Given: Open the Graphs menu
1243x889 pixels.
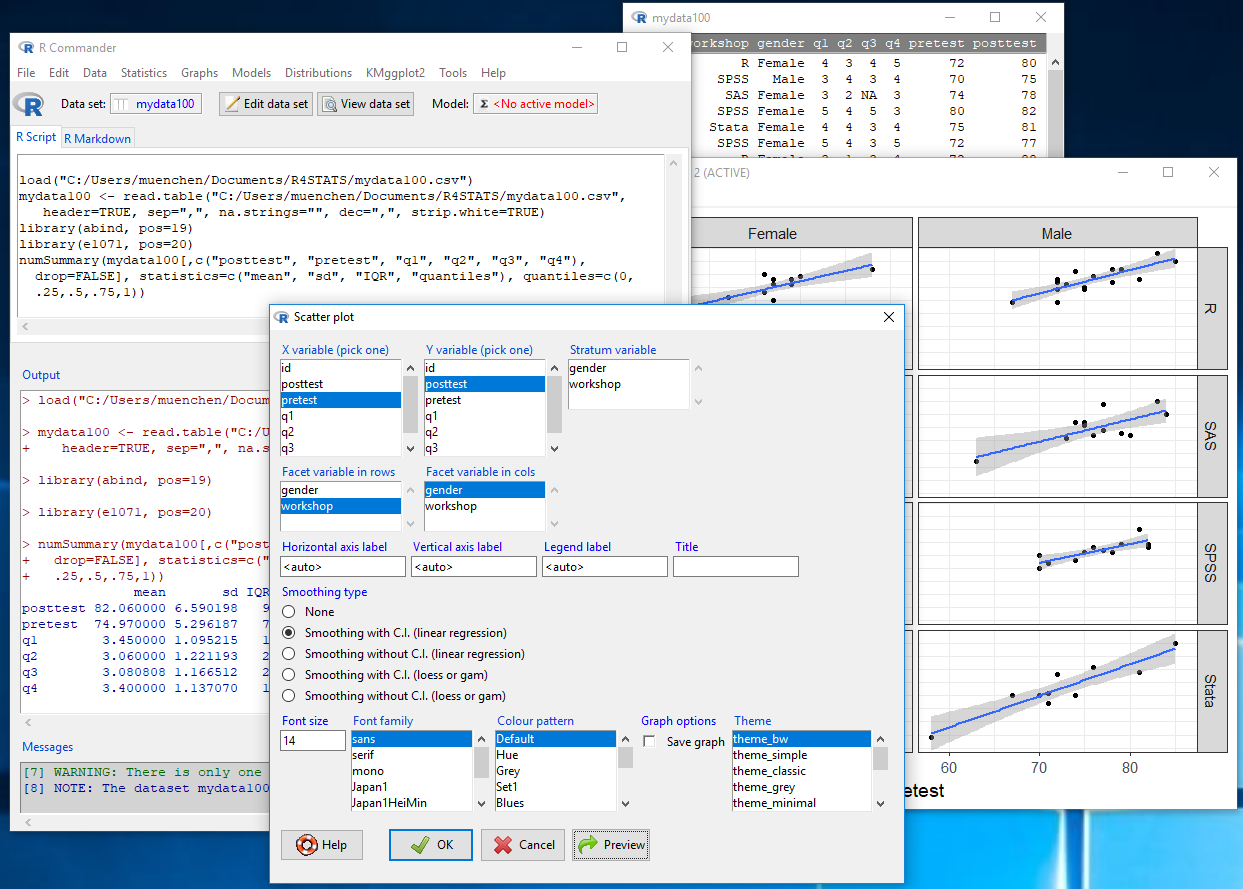Looking at the screenshot, I should (x=199, y=72).
